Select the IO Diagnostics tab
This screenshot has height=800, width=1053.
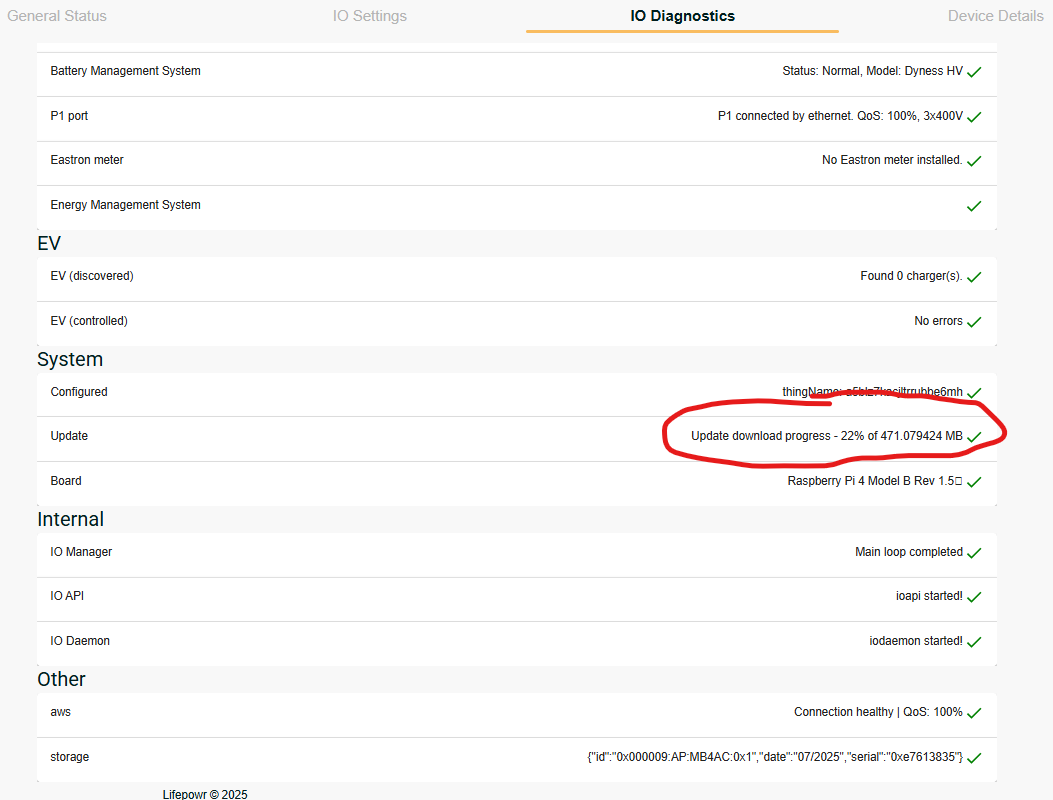coord(682,16)
